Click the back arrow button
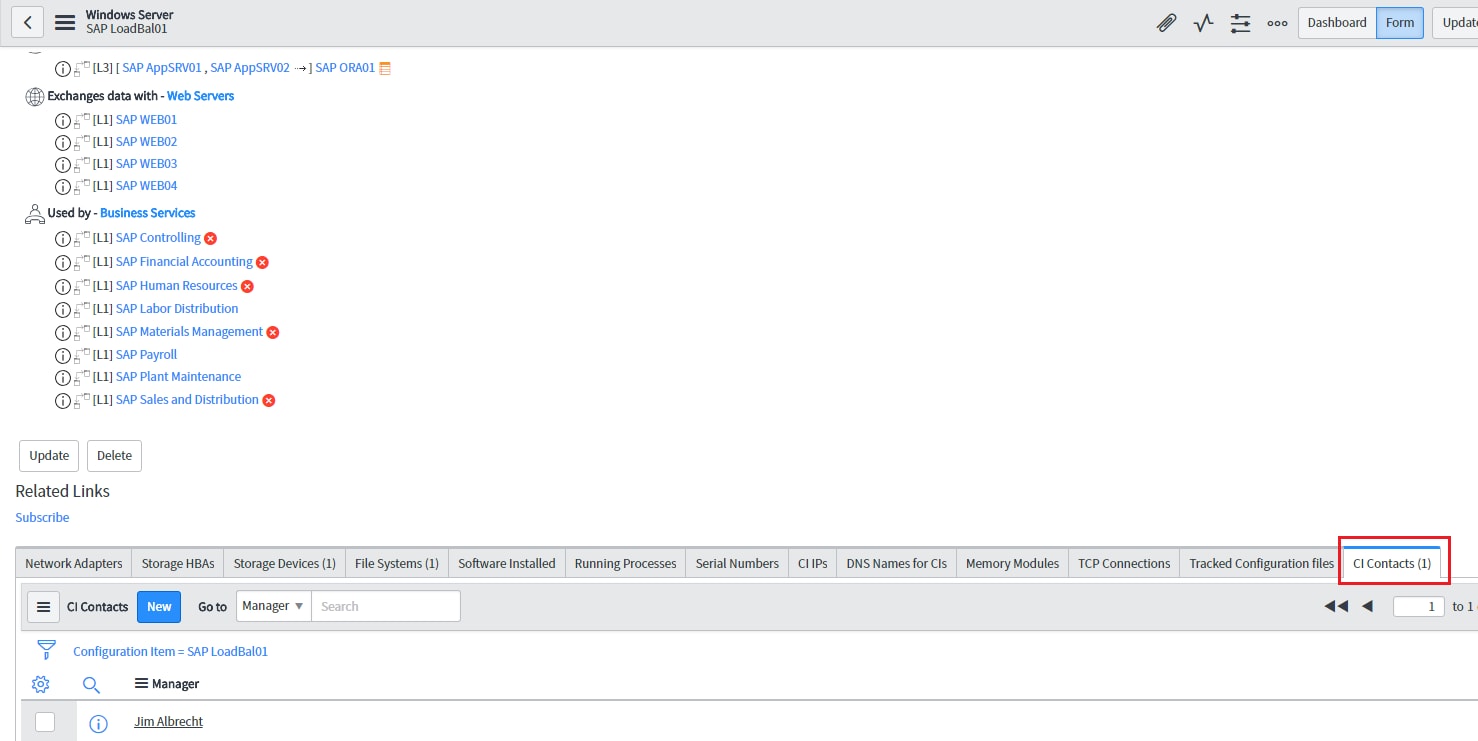 pos(27,22)
